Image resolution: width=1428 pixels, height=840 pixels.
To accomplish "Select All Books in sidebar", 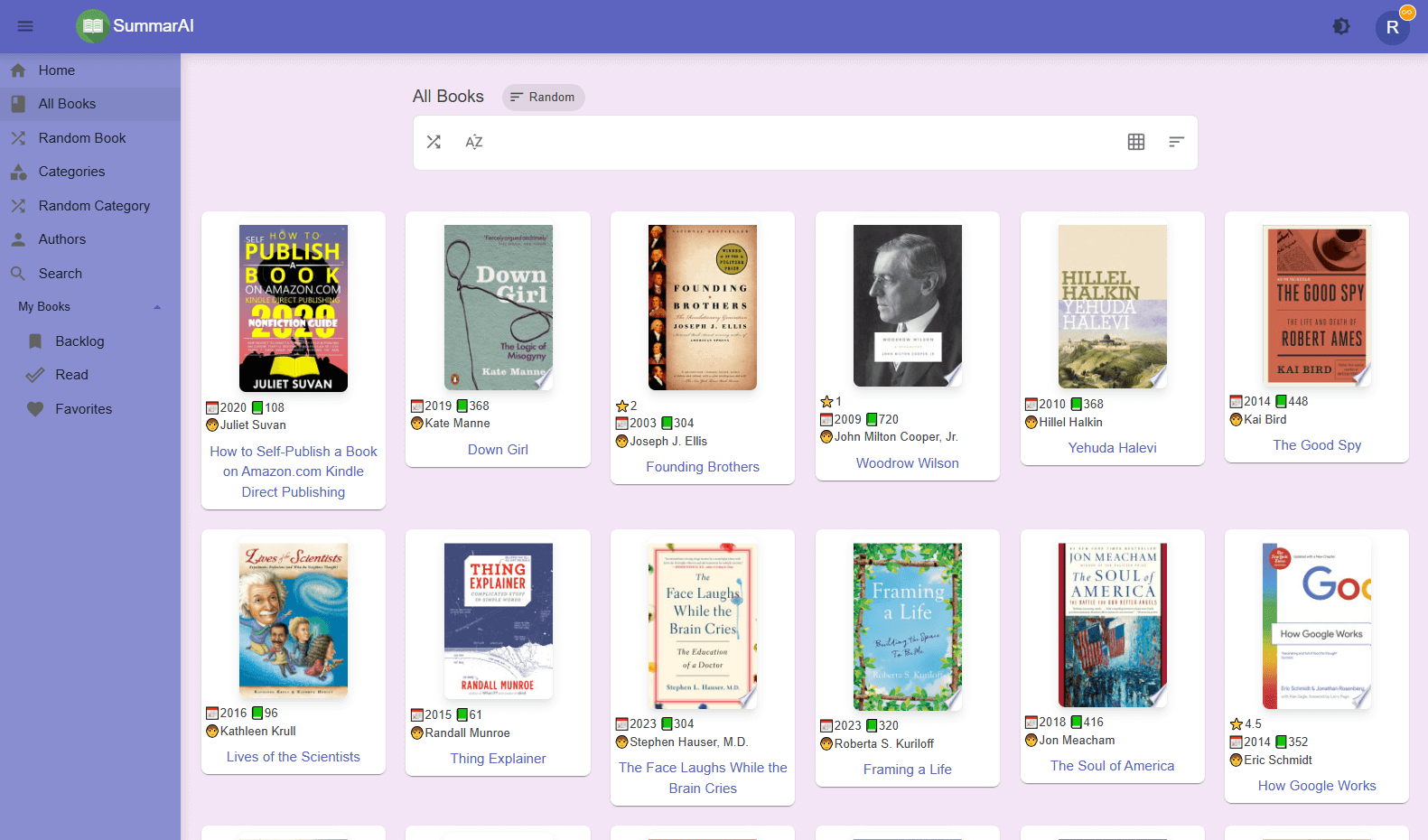I will (x=90, y=104).
